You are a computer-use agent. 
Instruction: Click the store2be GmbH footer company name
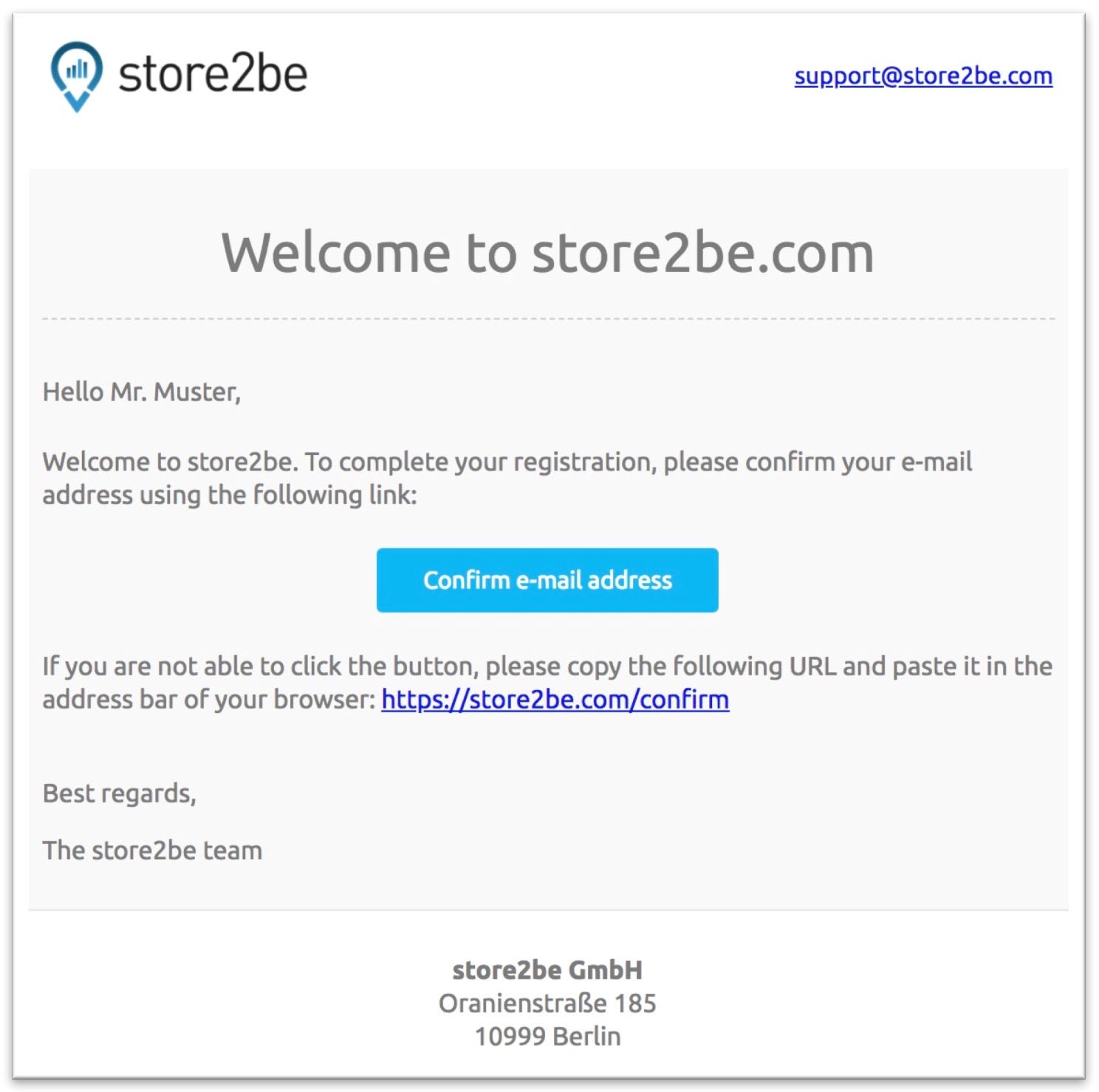[x=547, y=970]
